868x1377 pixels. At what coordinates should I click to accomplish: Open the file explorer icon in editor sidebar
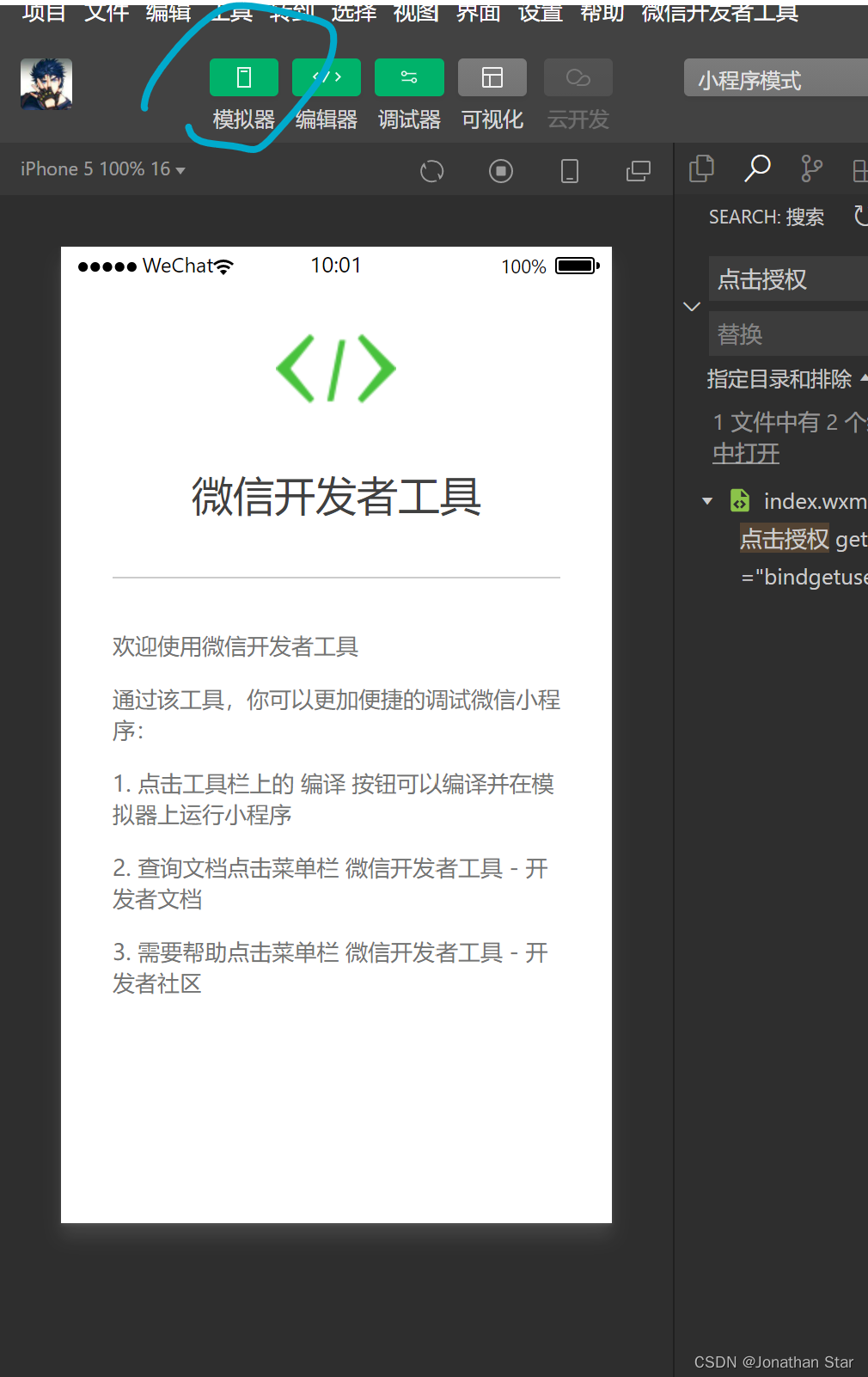click(702, 168)
